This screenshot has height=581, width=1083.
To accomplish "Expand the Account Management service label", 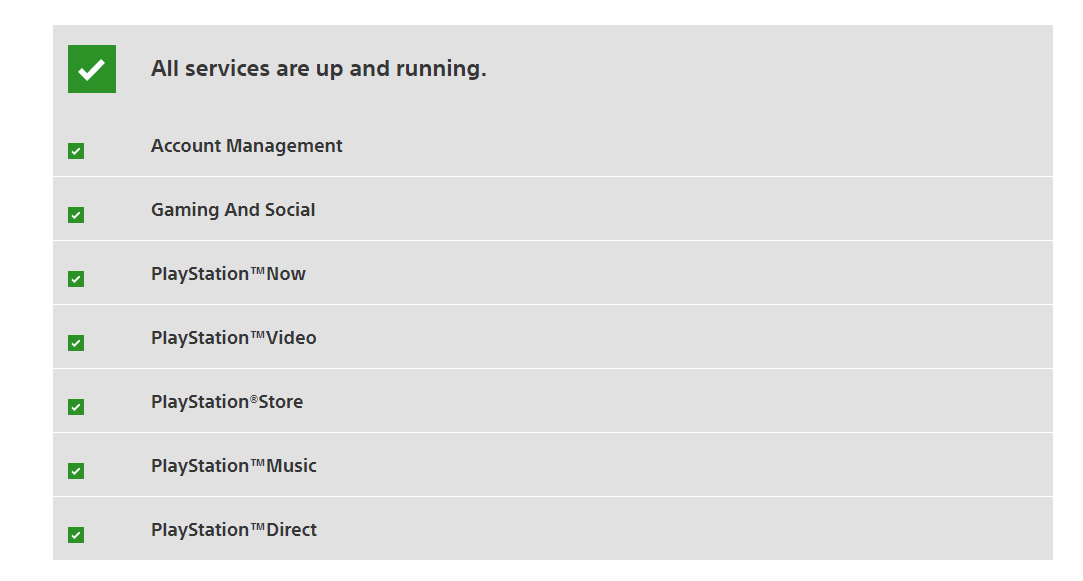I will click(x=246, y=146).
